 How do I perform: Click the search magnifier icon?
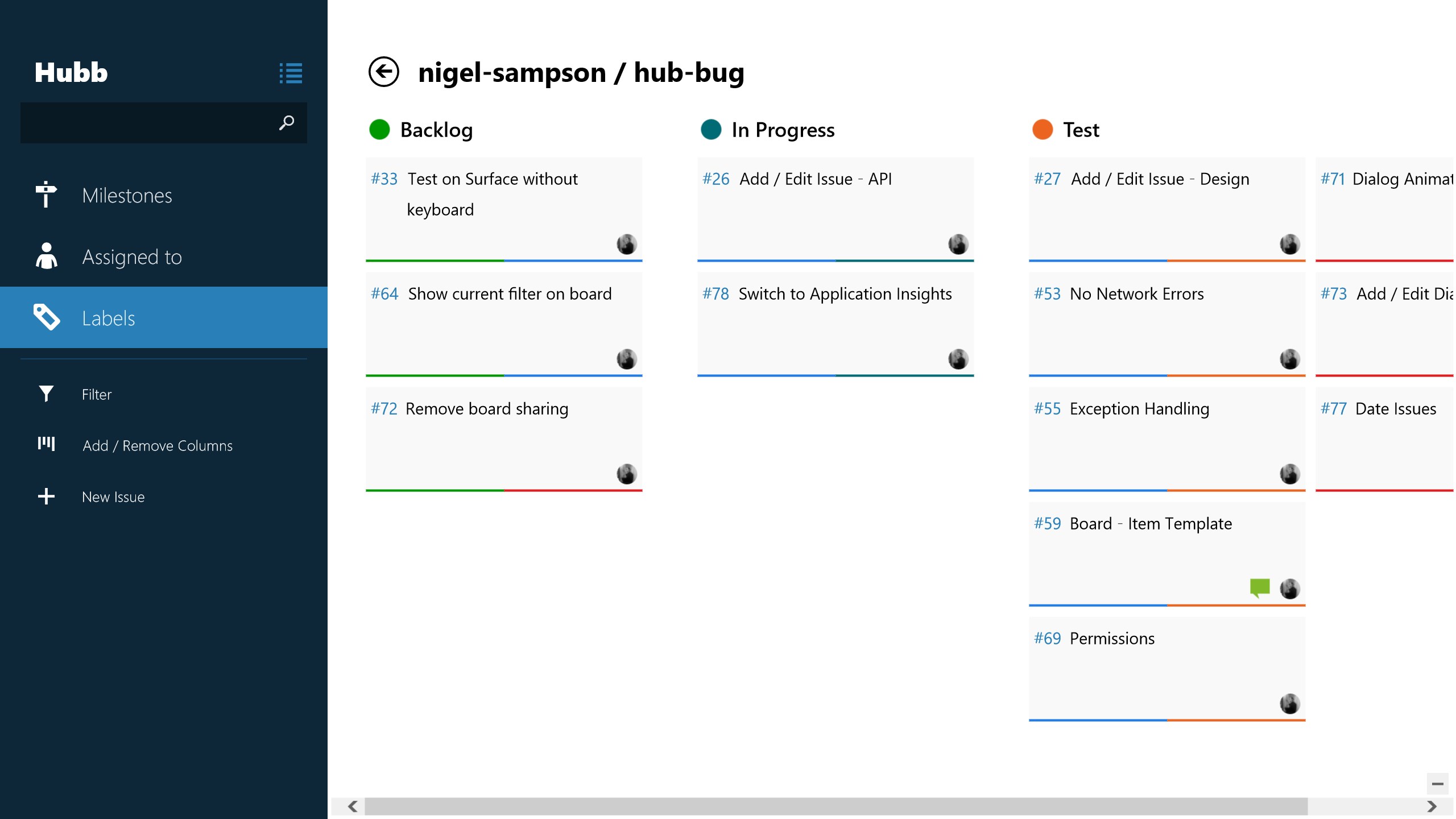click(x=287, y=122)
